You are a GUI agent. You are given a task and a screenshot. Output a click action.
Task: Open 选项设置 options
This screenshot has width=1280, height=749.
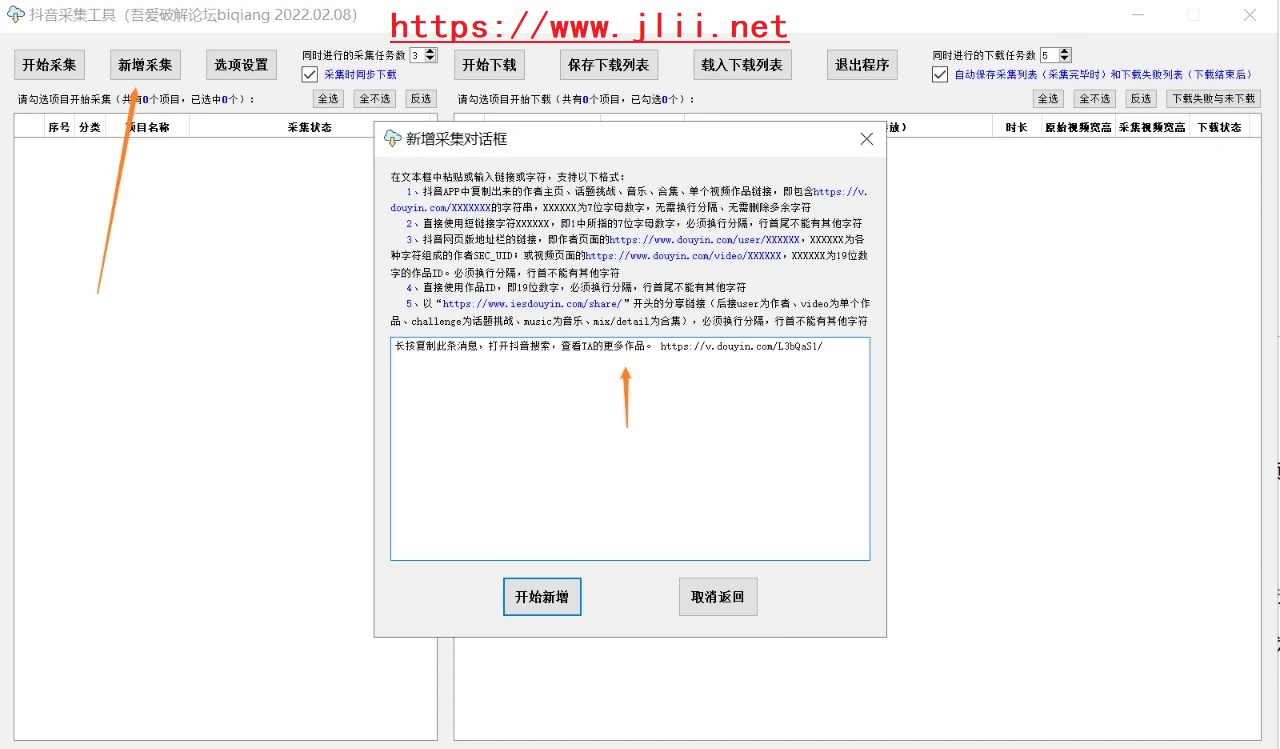pos(241,65)
